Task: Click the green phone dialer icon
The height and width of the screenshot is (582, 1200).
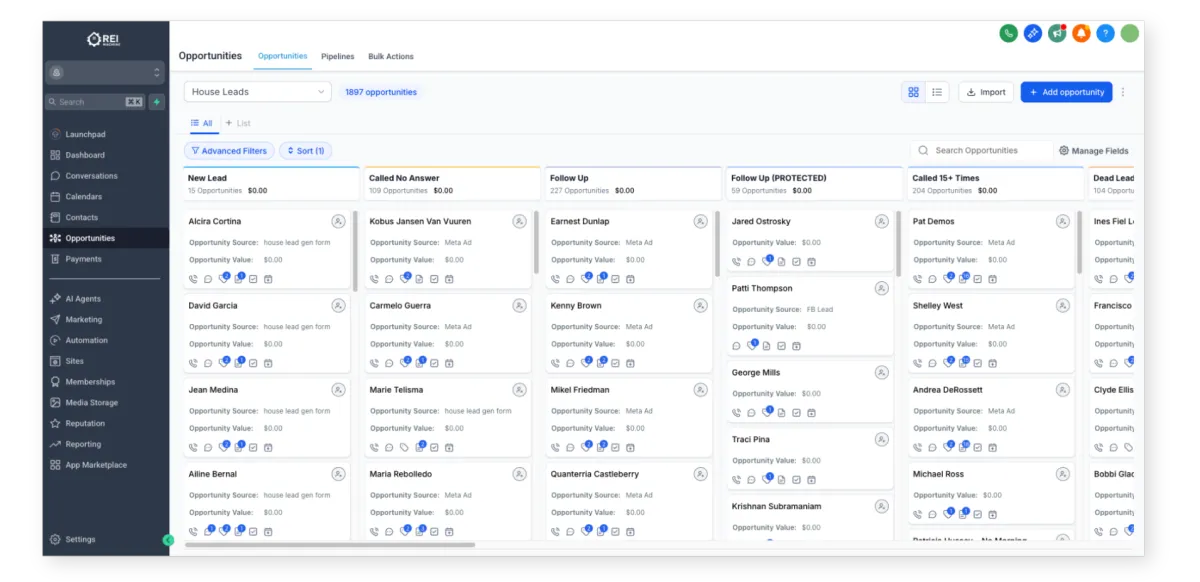Action: click(x=1008, y=33)
